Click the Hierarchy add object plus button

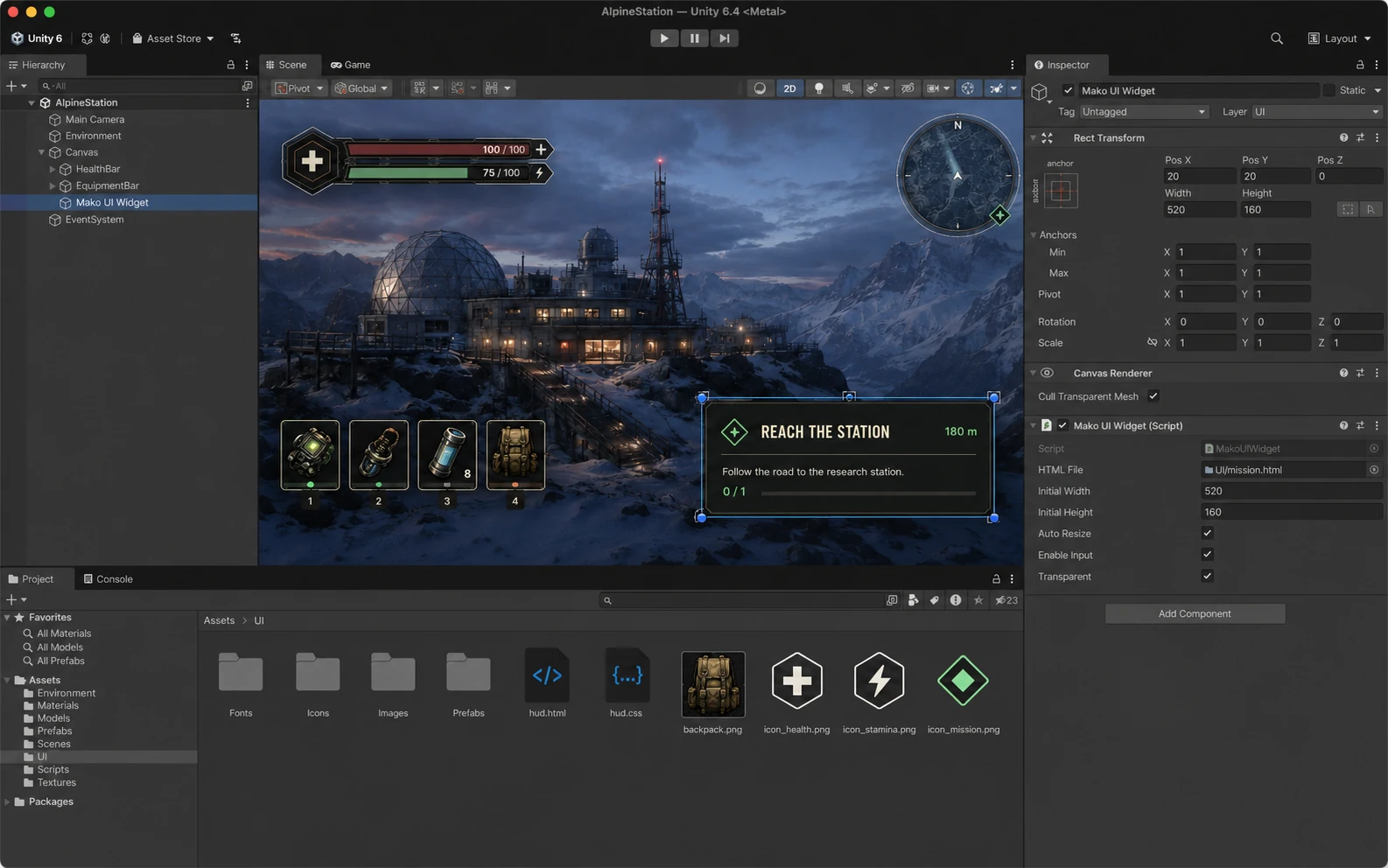click(x=11, y=86)
